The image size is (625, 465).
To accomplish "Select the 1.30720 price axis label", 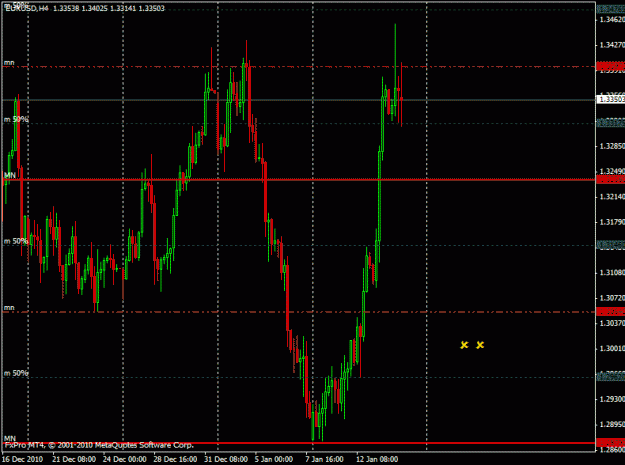I will pyautogui.click(x=612, y=298).
